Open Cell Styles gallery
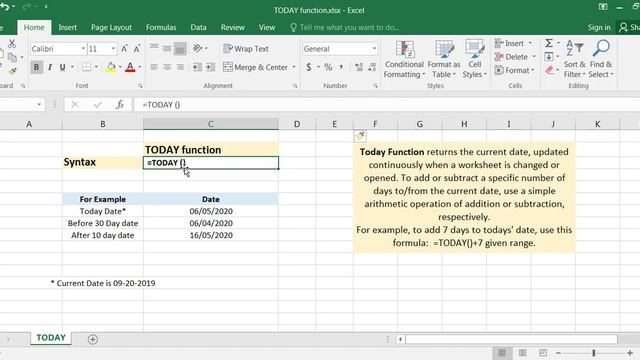This screenshot has height=360, width=640. point(475,59)
